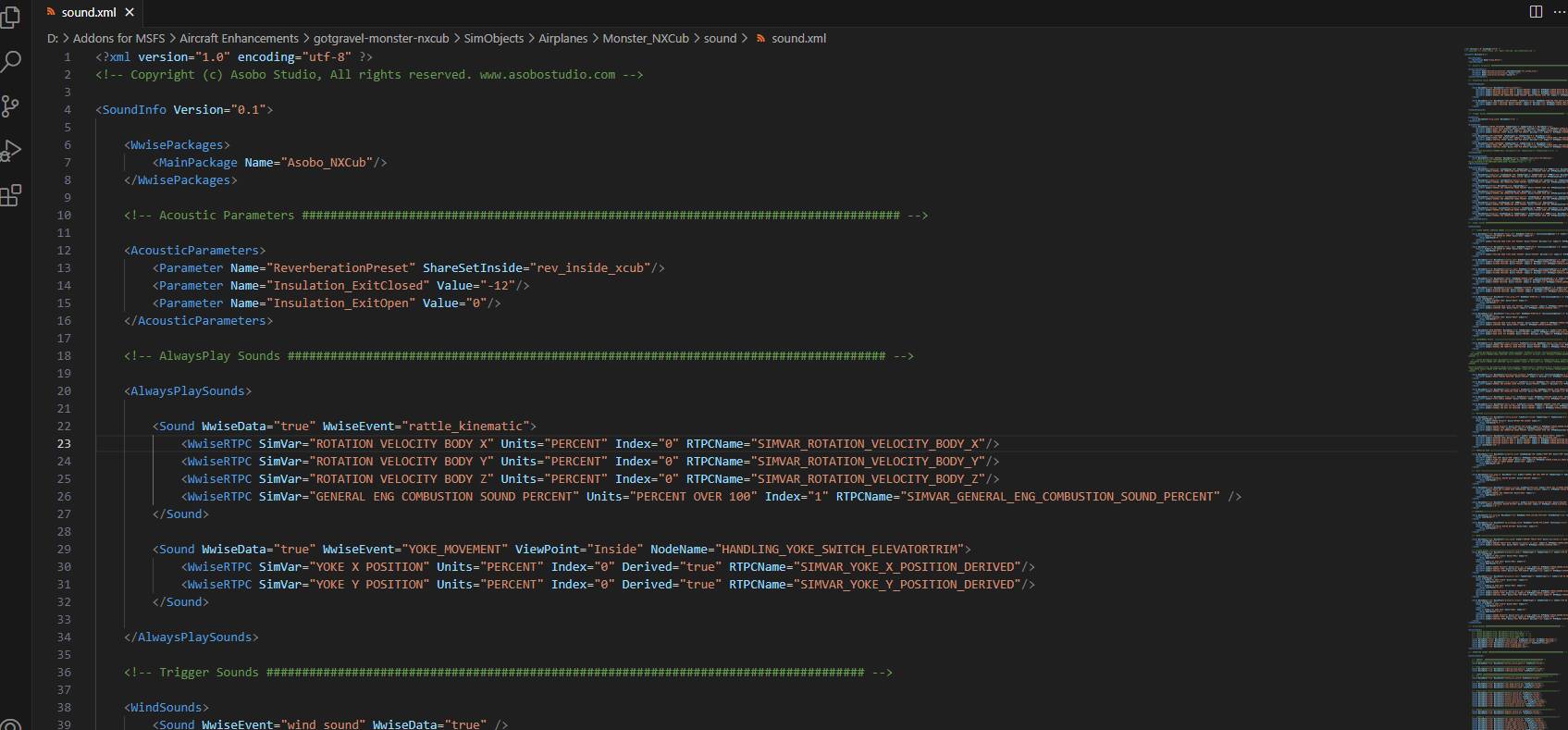Click 'Insulation_ExitOpen' parameter name
1568x730 pixels.
(x=340, y=303)
